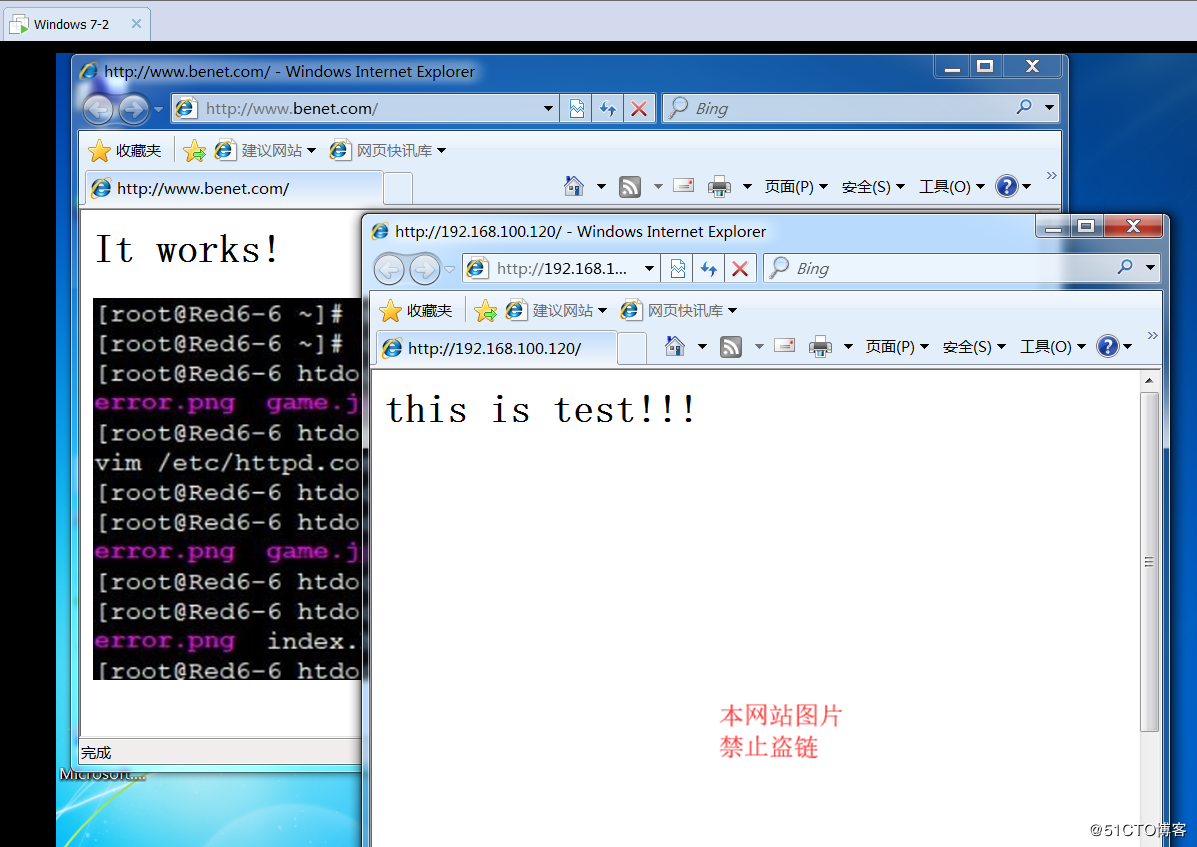Click the 'It works!' heading text
Viewport: 1197px width, 847px height.
click(188, 250)
